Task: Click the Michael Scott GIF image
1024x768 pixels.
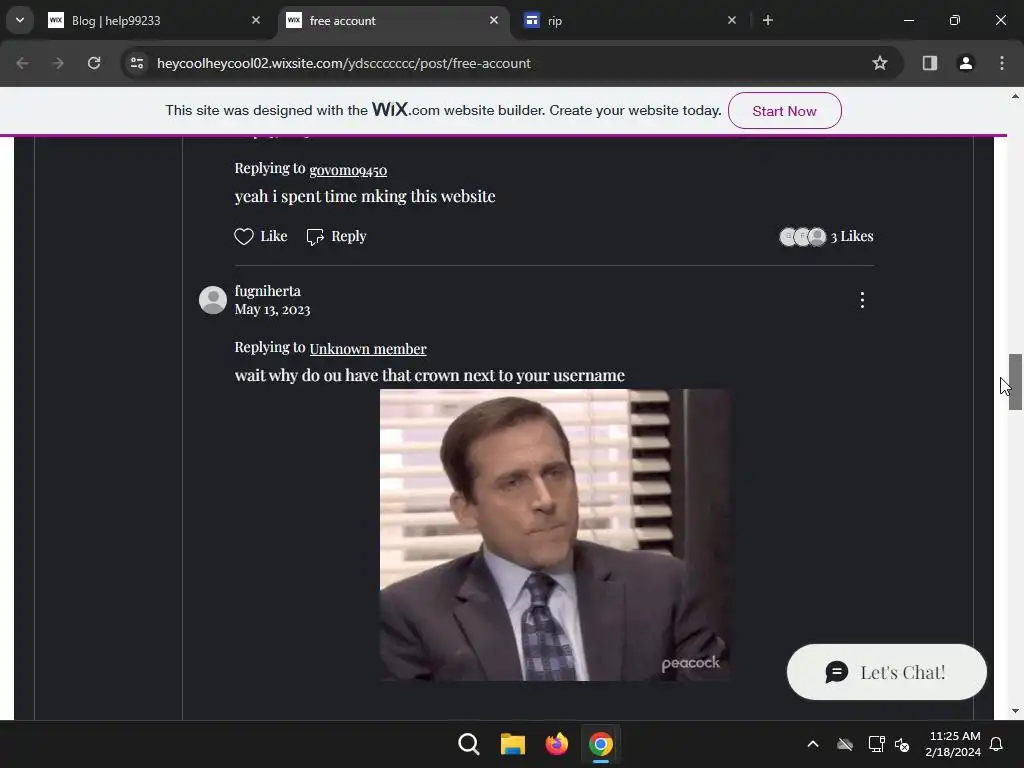Action: tap(555, 535)
